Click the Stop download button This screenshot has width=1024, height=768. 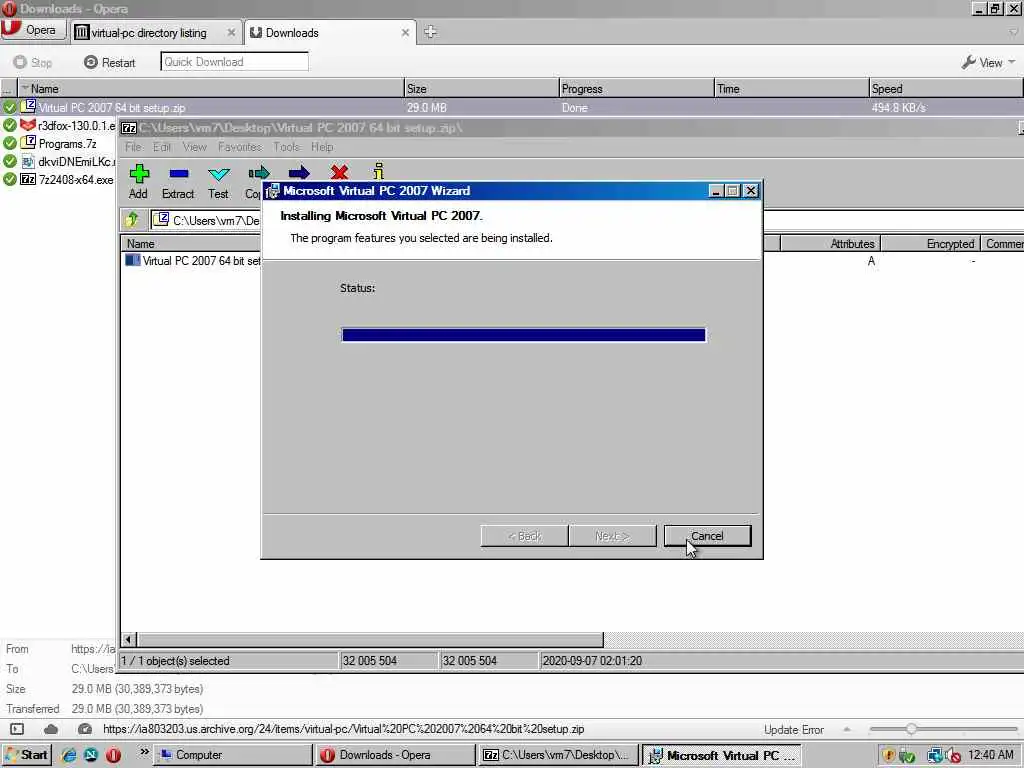[x=33, y=62]
